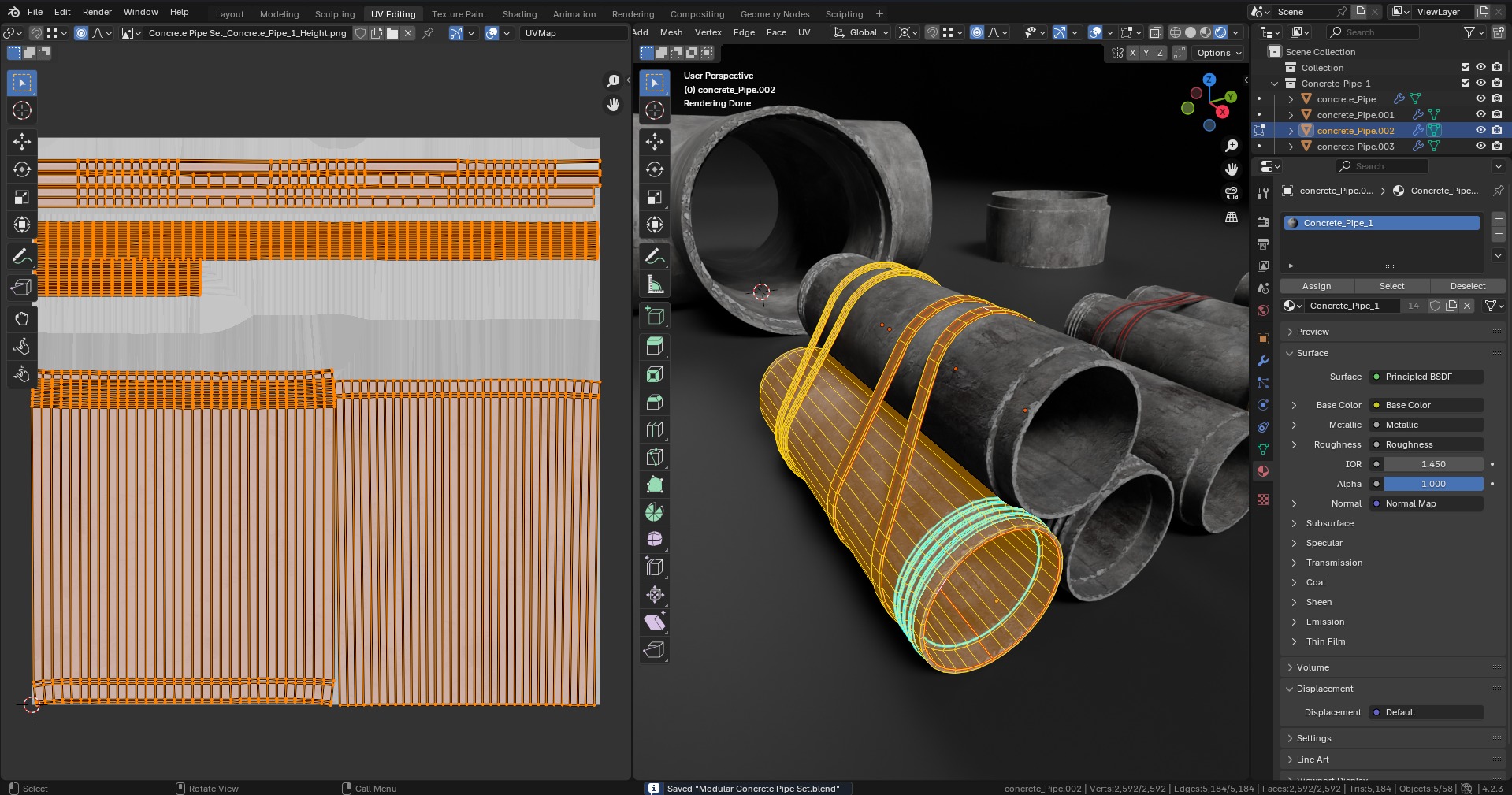Click the Deselect material button
The height and width of the screenshot is (795, 1512).
pos(1467,286)
